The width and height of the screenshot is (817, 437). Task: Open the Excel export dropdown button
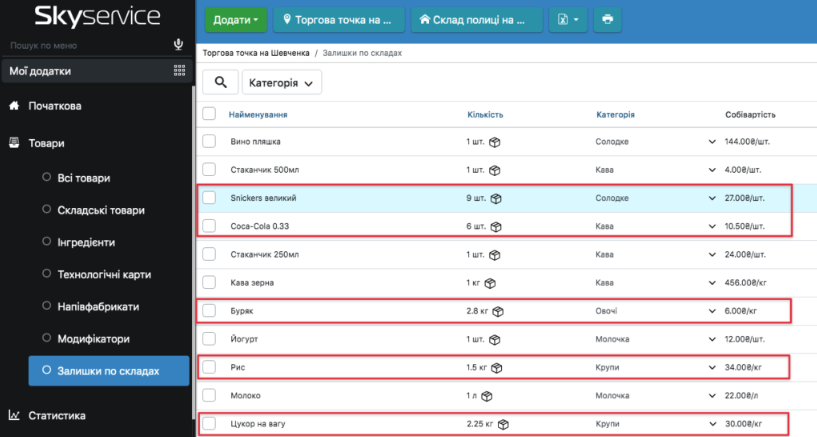568,19
